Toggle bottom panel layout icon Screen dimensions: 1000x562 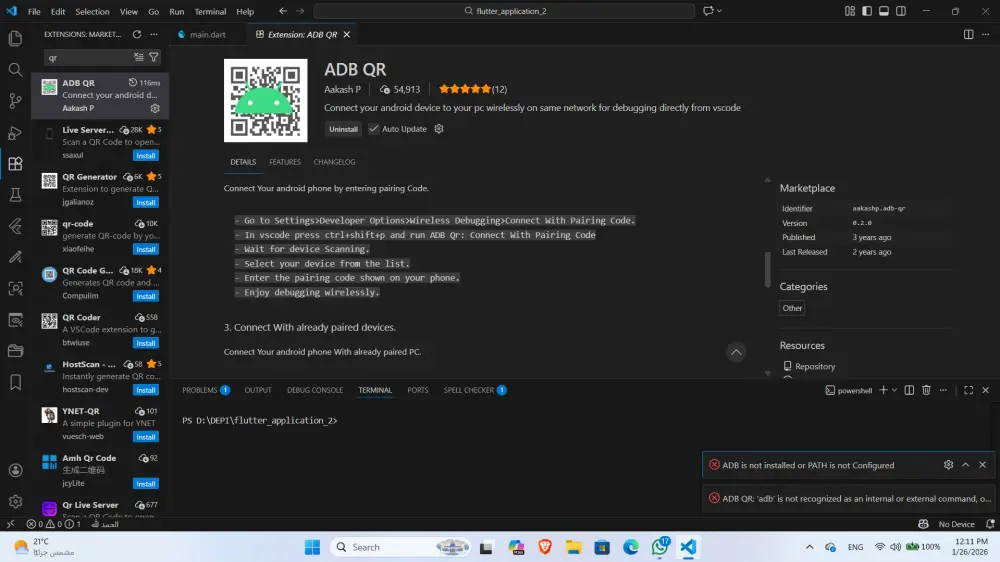[x=884, y=11]
